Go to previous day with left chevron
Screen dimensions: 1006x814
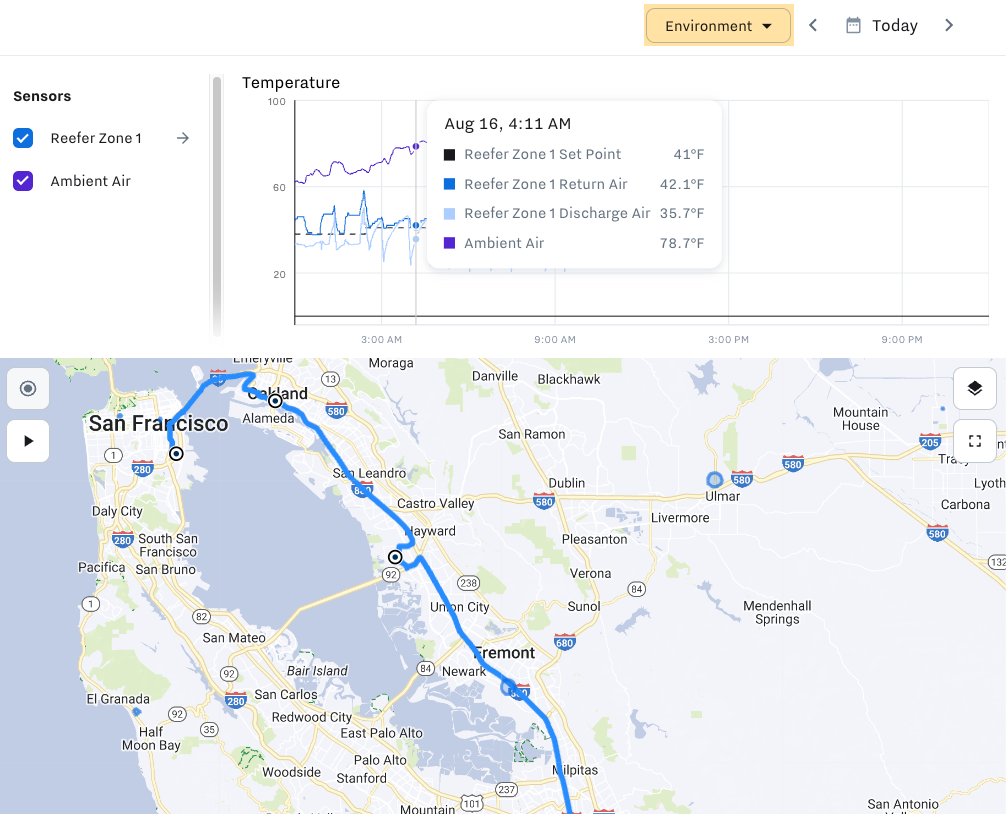pos(813,25)
